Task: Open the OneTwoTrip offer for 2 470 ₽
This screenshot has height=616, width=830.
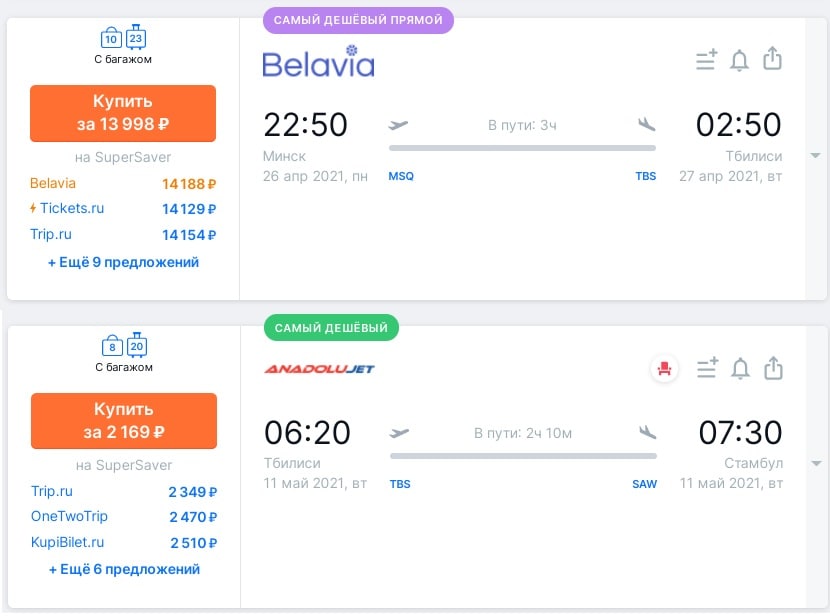Action: (124, 517)
